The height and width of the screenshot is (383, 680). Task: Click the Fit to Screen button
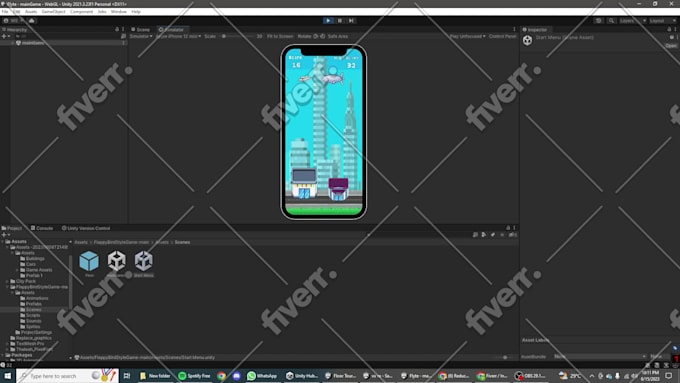click(x=280, y=36)
